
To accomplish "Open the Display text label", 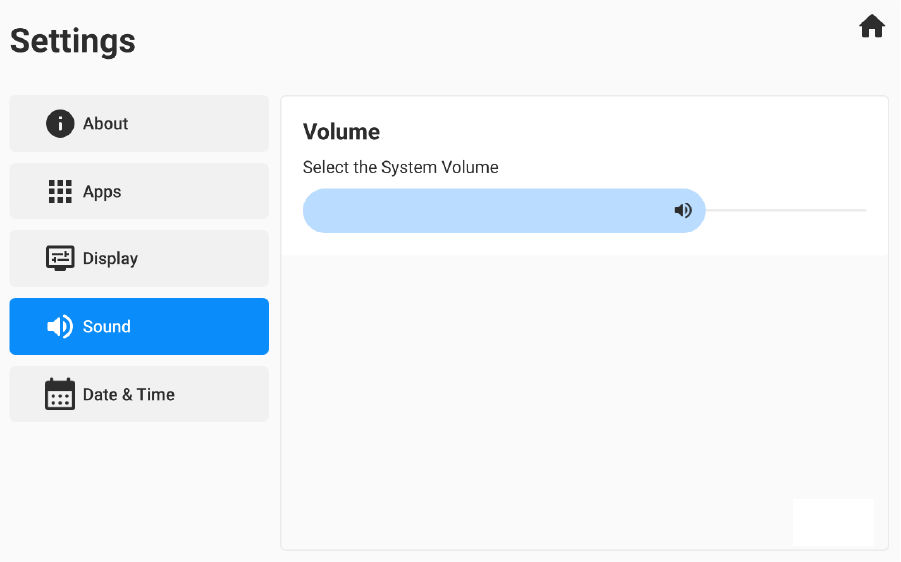I will point(110,258).
